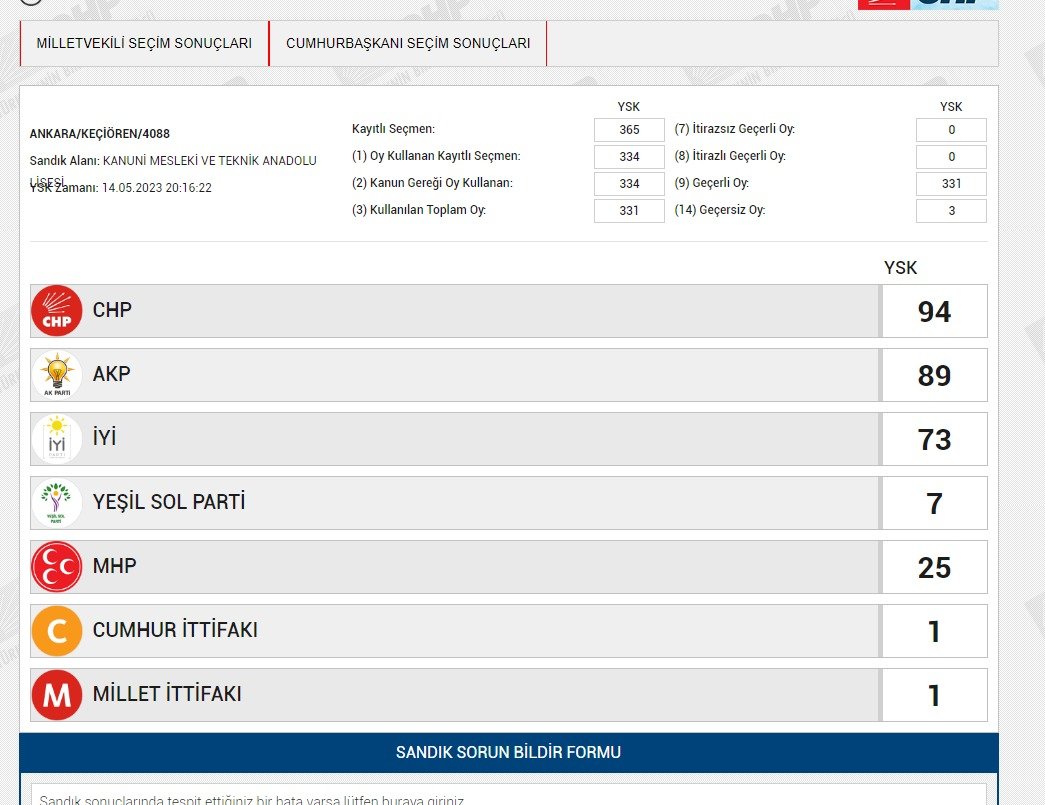The image size is (1045, 805).
Task: Click the Yeşil Sol Parti vote count 7
Action: tap(934, 503)
